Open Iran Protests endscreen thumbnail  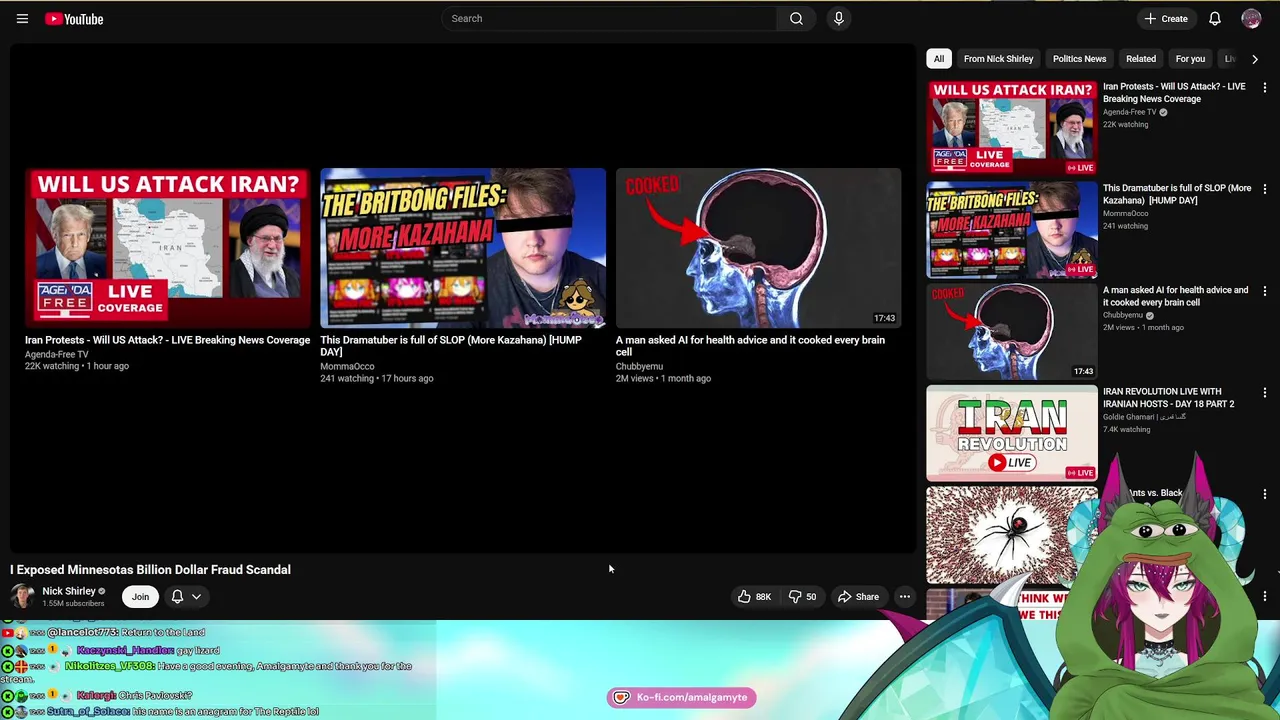pyautogui.click(x=167, y=248)
